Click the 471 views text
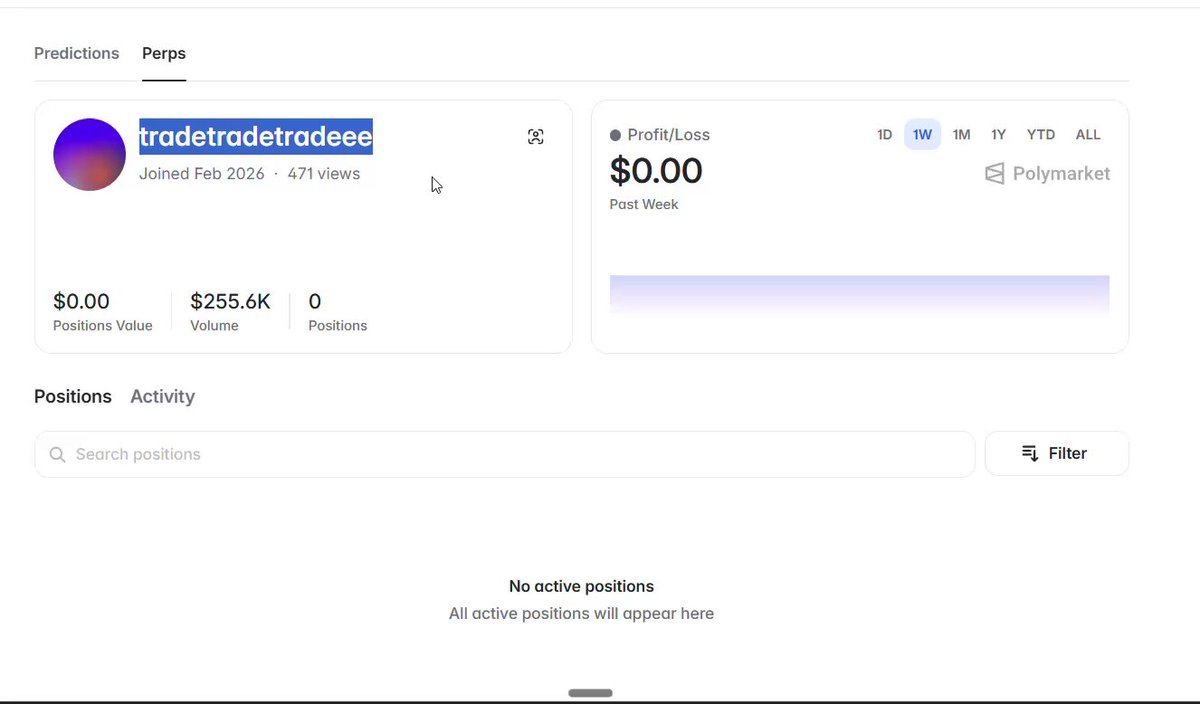Image resolution: width=1200 pixels, height=704 pixels. coord(324,174)
